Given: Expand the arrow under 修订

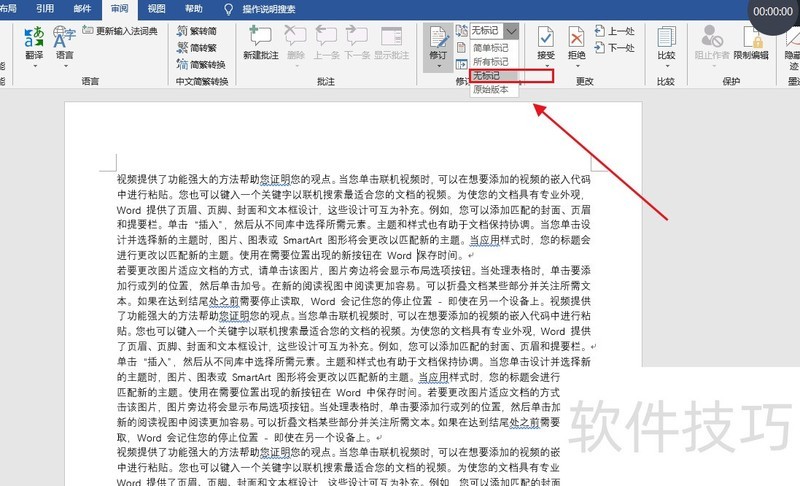Looking at the screenshot, I should (x=438, y=66).
